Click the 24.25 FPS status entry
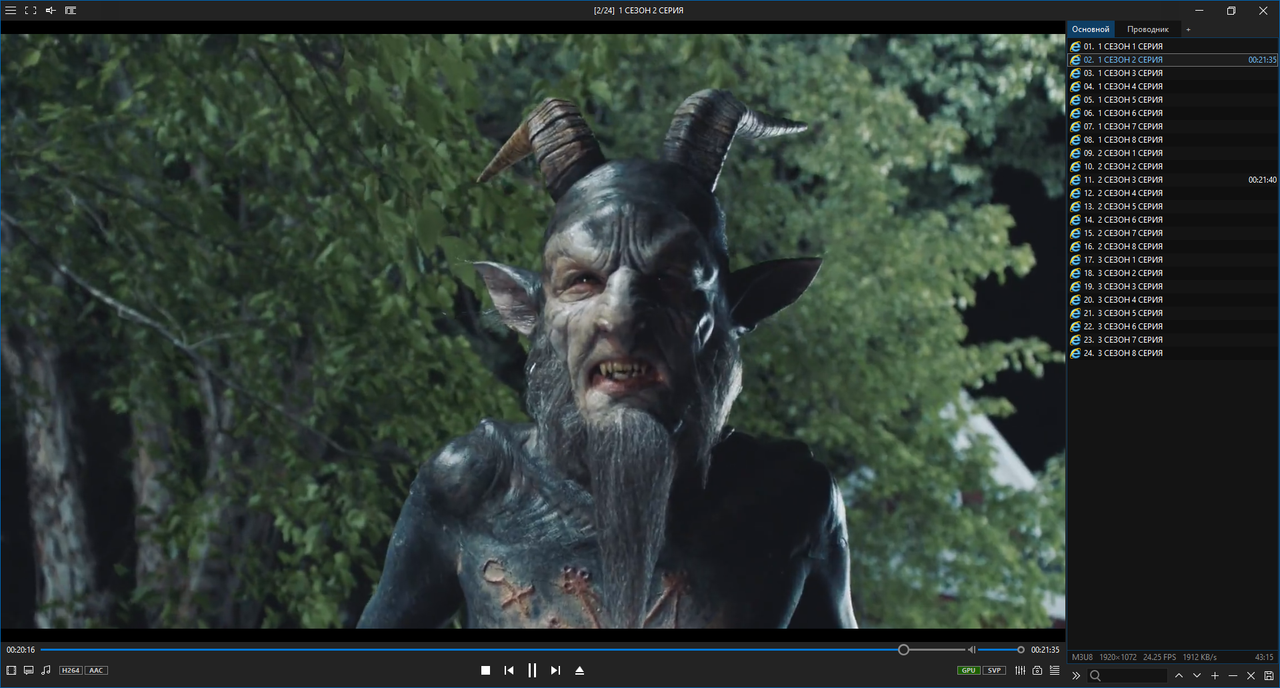Viewport: 1280px width, 688px height. (1160, 657)
